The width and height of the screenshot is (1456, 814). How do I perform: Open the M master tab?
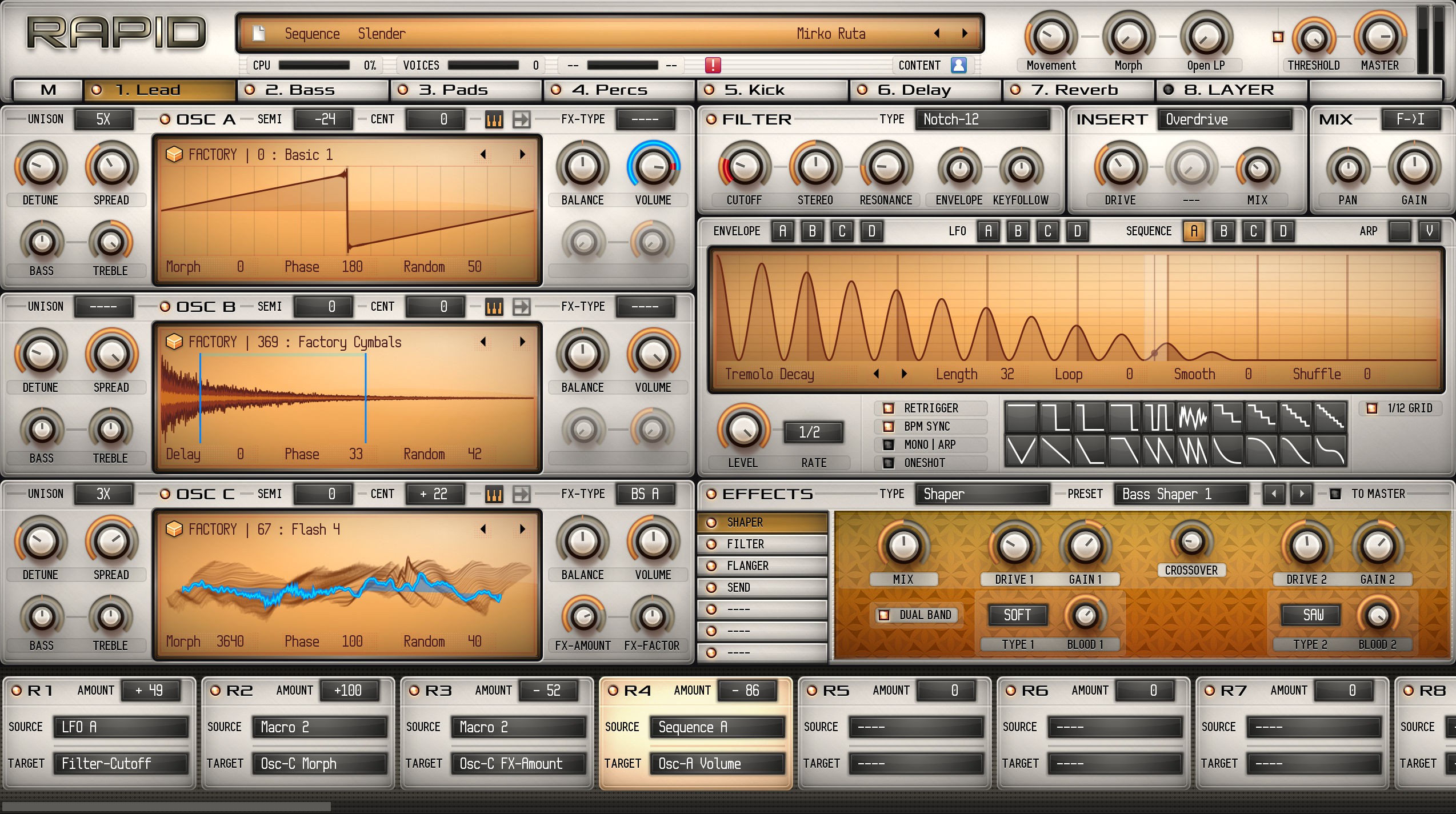click(48, 90)
